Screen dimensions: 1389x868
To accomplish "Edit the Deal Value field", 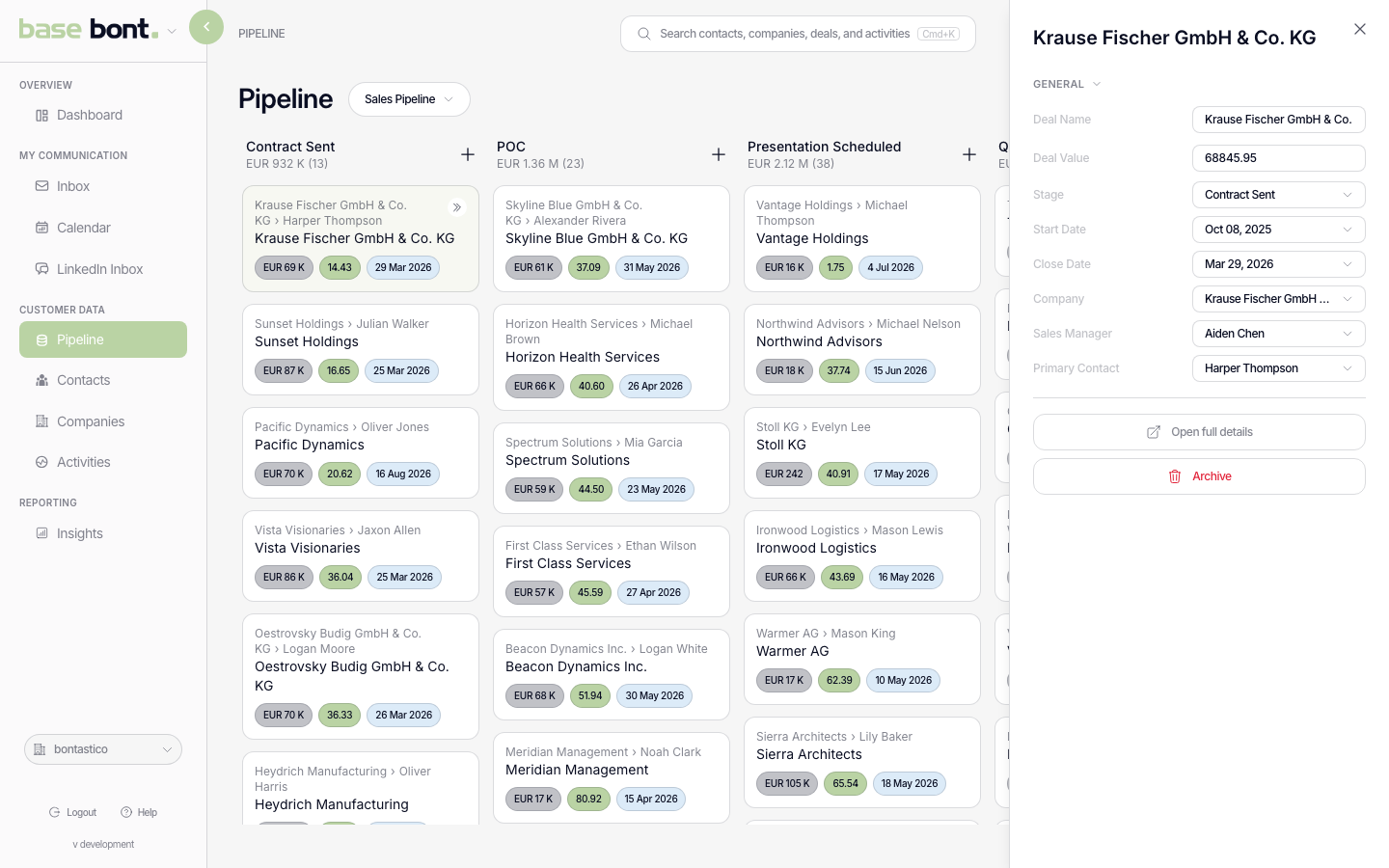I will pos(1279,158).
